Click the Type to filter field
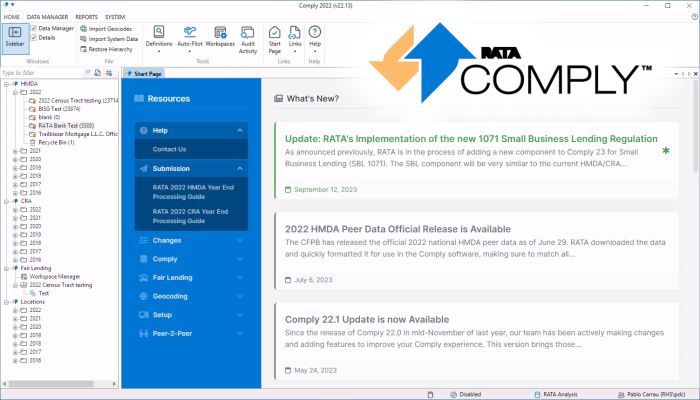The height and width of the screenshot is (400, 700). 42,73
